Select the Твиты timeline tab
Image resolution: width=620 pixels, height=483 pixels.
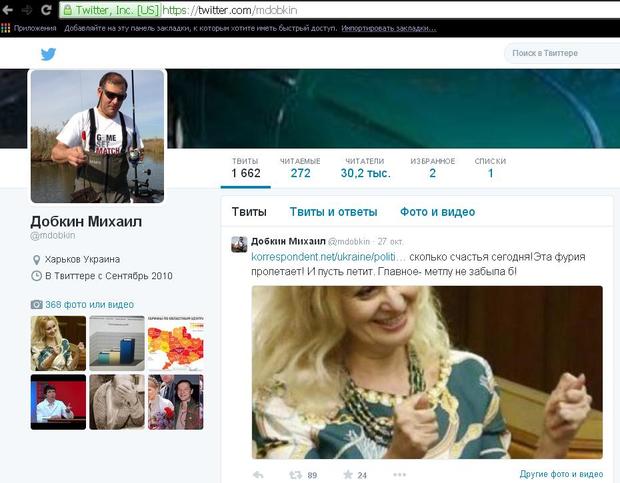249,212
